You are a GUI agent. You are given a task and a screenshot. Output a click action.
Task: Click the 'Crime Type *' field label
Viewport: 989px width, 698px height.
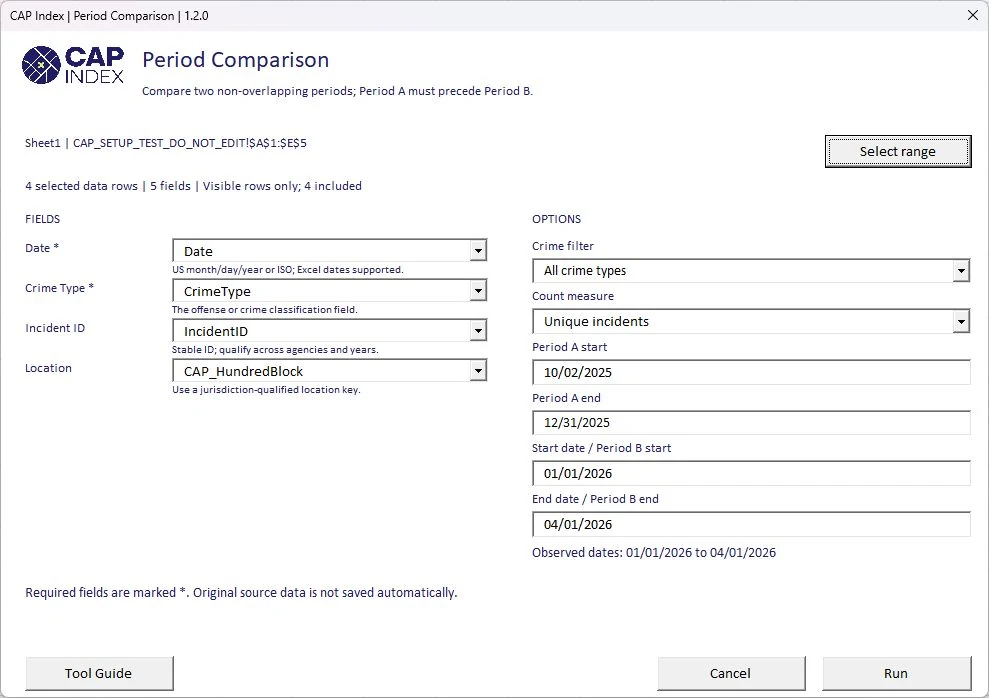[60, 288]
